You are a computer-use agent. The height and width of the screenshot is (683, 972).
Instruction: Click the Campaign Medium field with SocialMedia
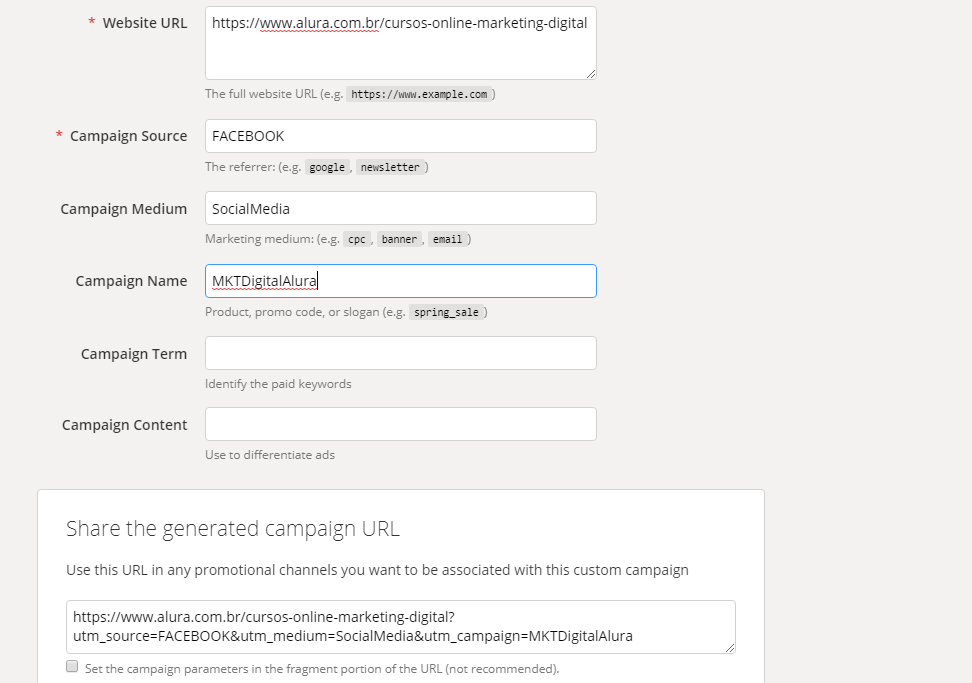[400, 208]
